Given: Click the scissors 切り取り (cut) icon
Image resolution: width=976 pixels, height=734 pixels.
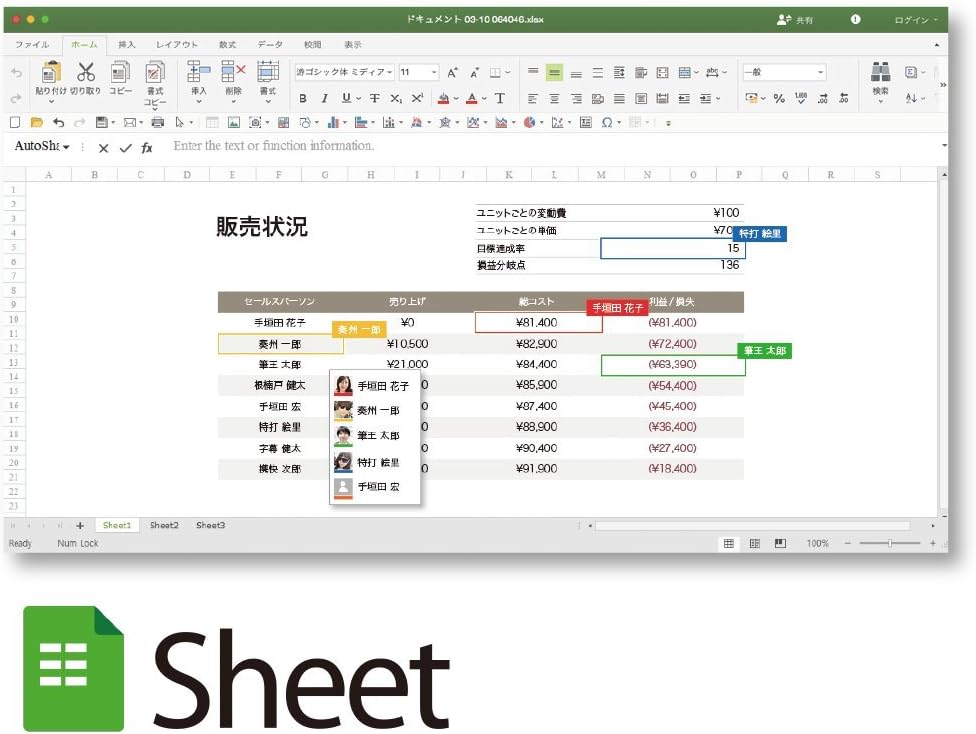Looking at the screenshot, I should pyautogui.click(x=86, y=72).
